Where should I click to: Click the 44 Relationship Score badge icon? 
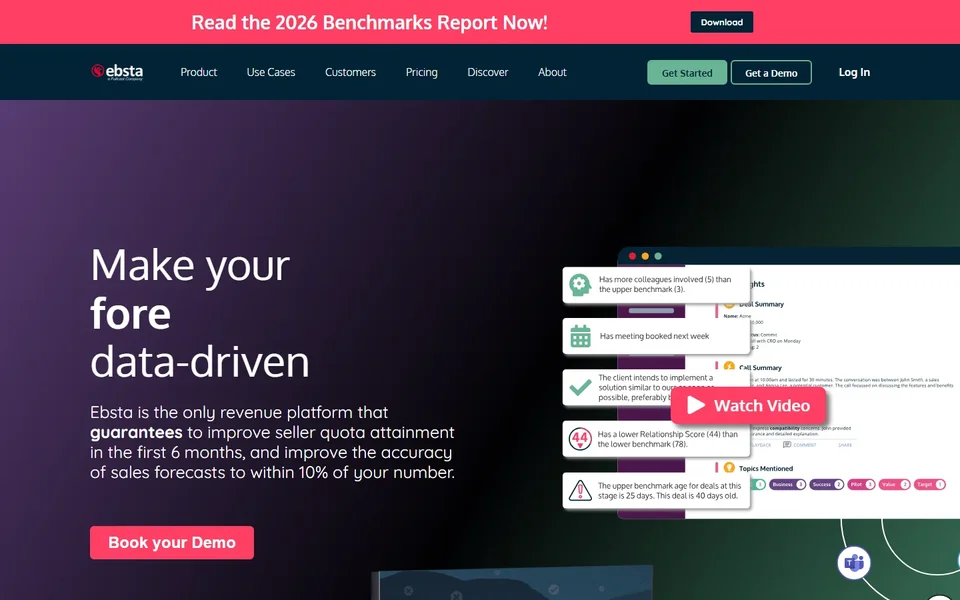tap(580, 439)
